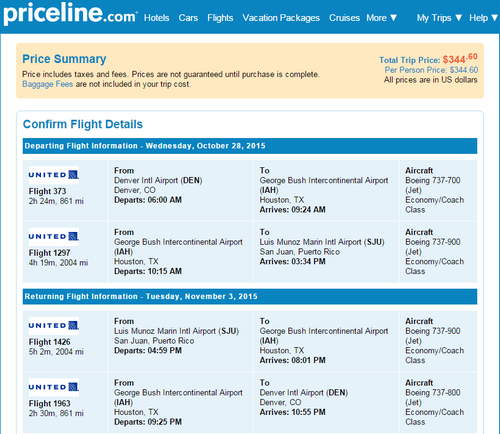Screen dimensions: 500x434
Task: Click the Departing Flight Information header bar
Action: [250, 146]
